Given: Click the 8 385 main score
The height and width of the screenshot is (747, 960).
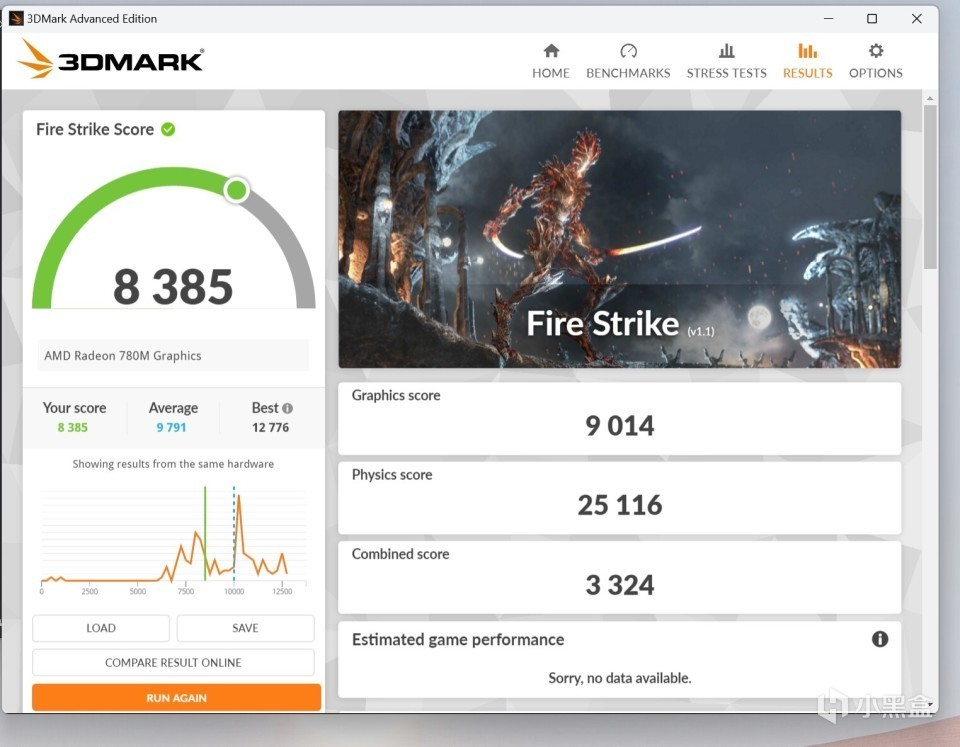Looking at the screenshot, I should [x=173, y=287].
